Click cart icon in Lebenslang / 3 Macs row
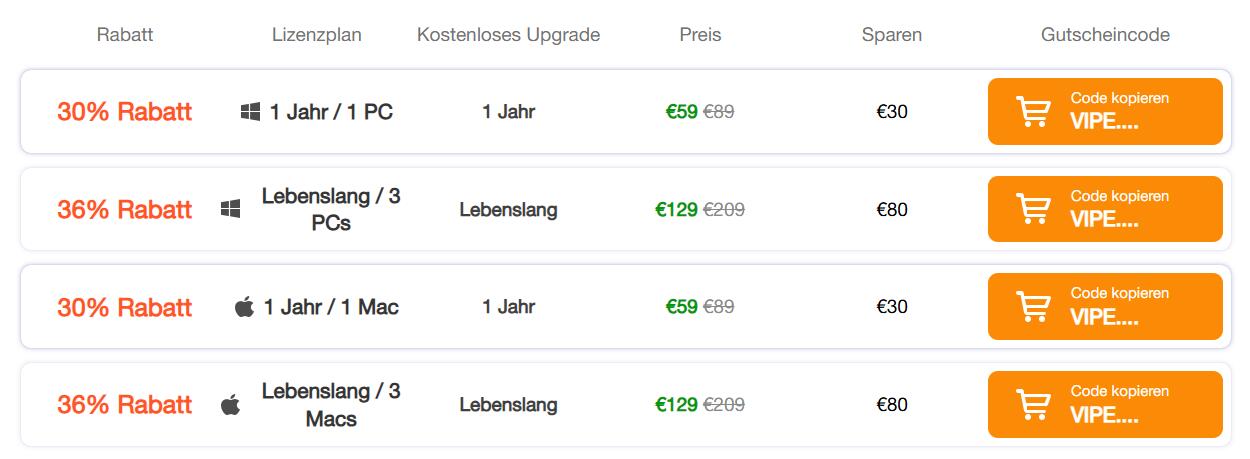The width and height of the screenshot is (1250, 459). (x=1032, y=404)
